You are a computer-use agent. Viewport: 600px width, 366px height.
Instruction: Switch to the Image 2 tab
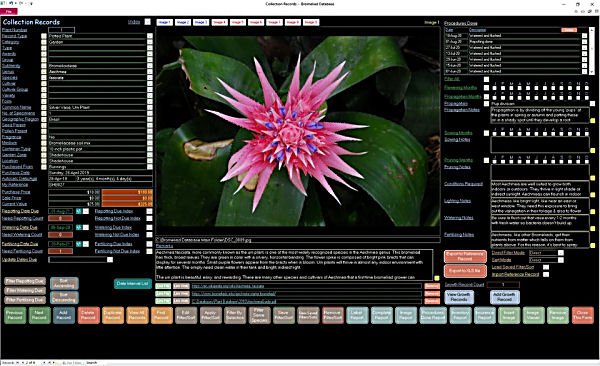[x=183, y=22]
